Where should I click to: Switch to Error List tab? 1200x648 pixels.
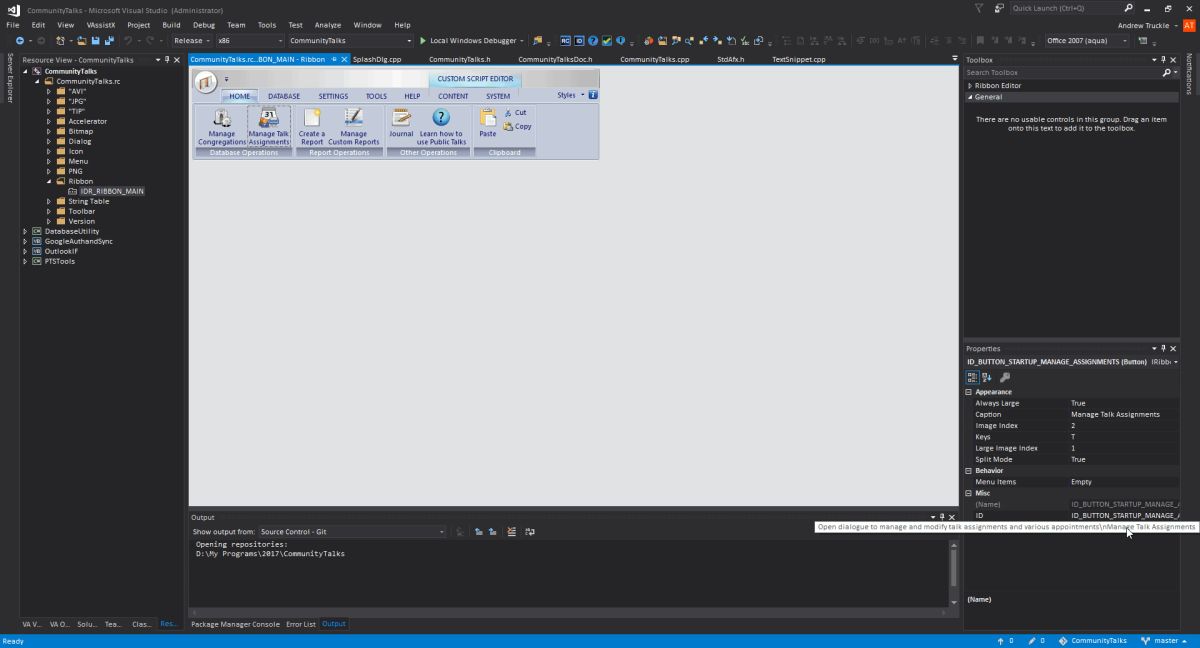(301, 624)
